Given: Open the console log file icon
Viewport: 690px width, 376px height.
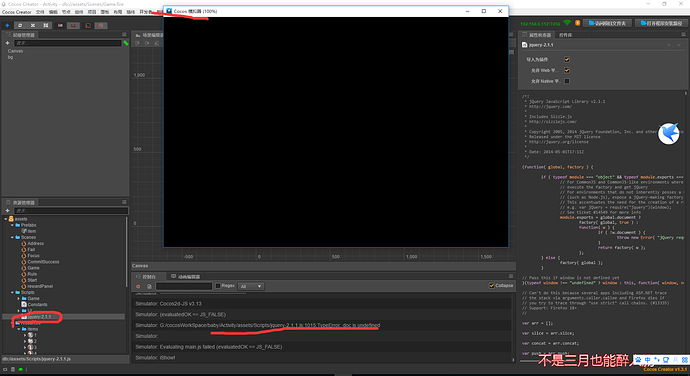Looking at the screenshot, I should point(149,287).
